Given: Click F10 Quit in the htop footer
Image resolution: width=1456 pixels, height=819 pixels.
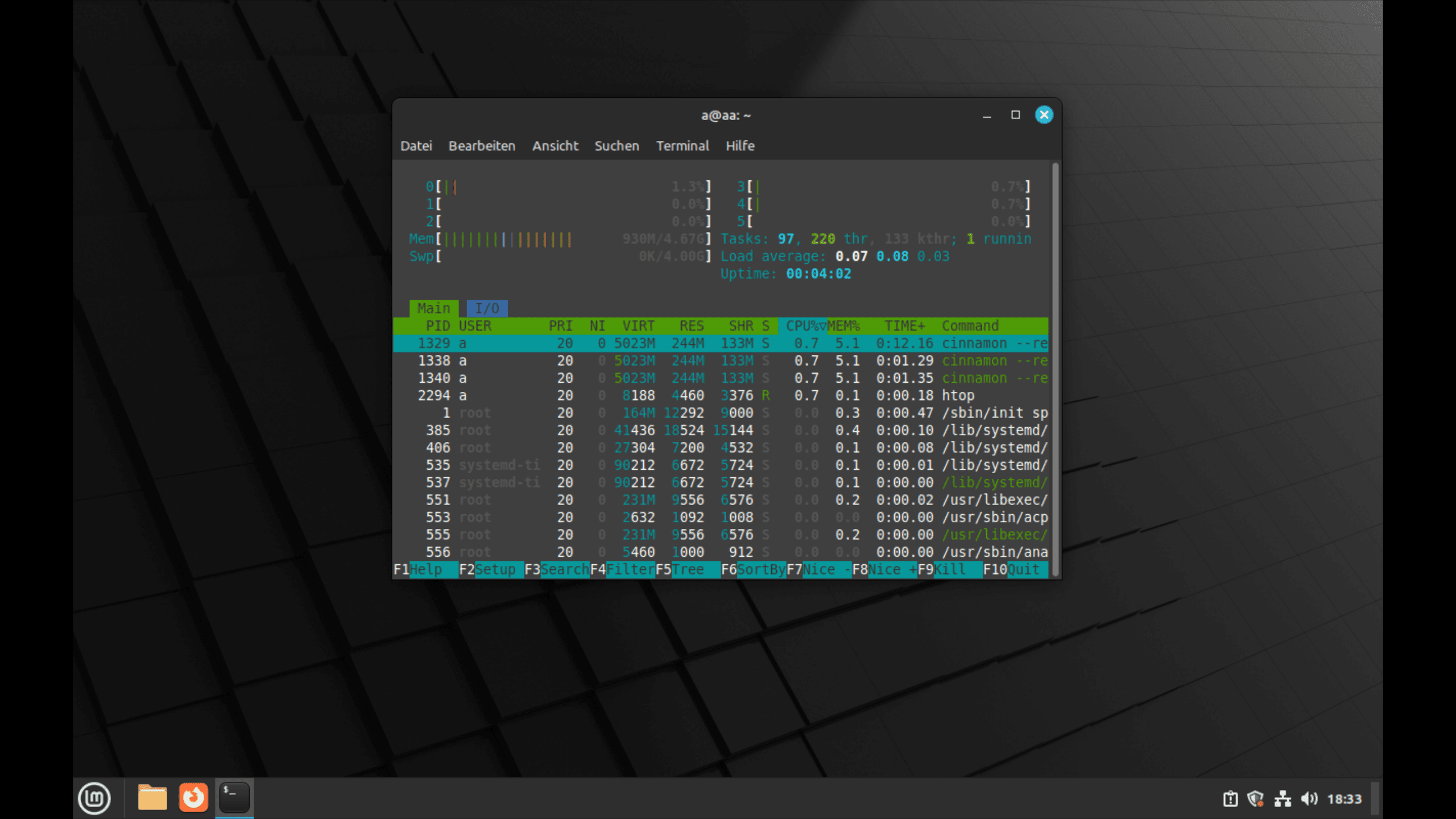Looking at the screenshot, I should click(1016, 569).
